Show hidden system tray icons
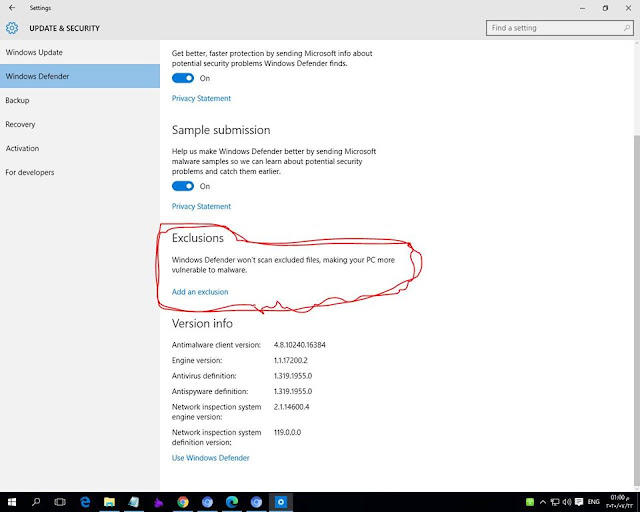Screen dimensions: 640x512 pyautogui.click(x=543, y=502)
